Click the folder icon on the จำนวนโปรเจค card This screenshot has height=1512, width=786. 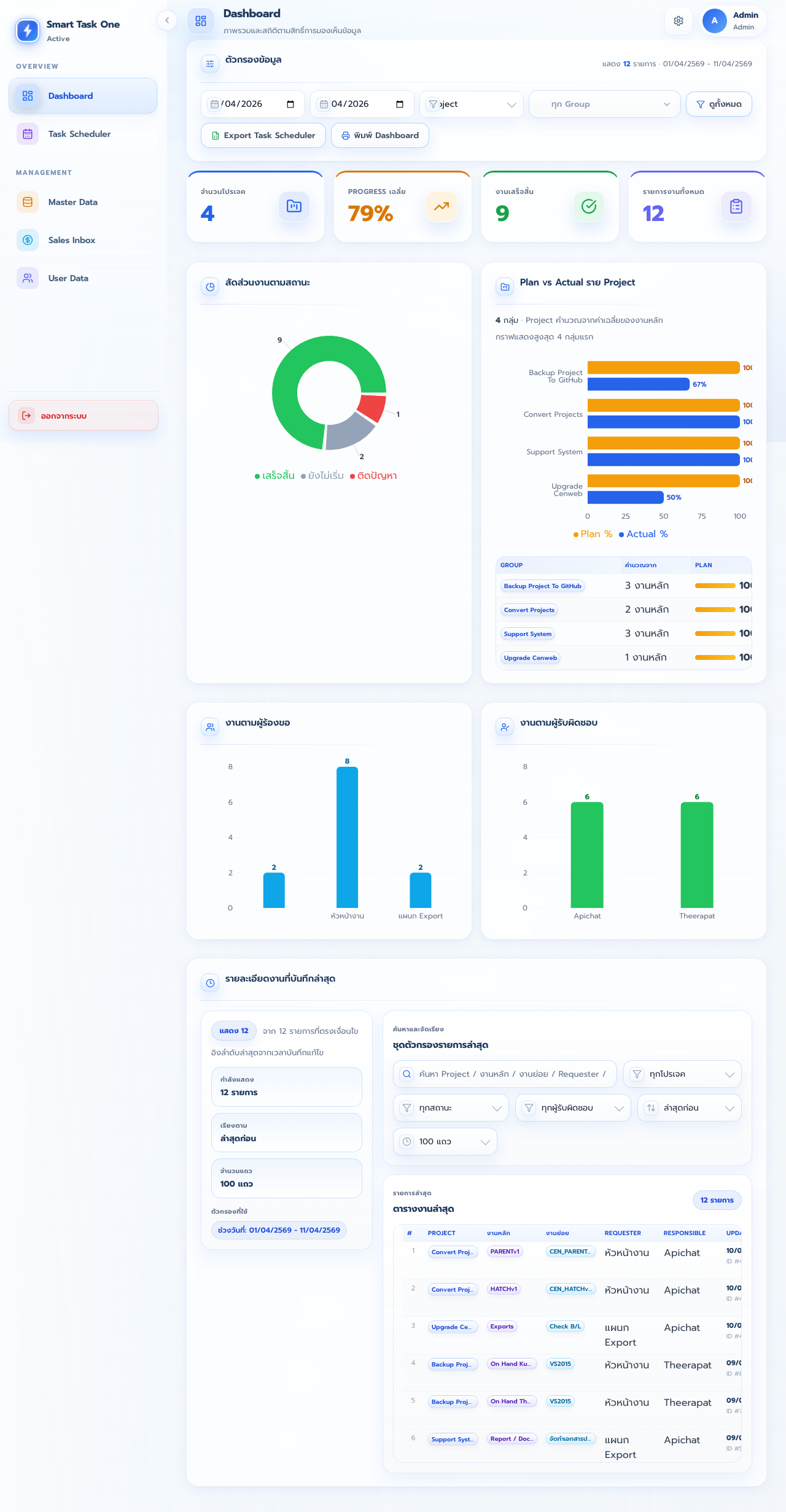[x=294, y=206]
